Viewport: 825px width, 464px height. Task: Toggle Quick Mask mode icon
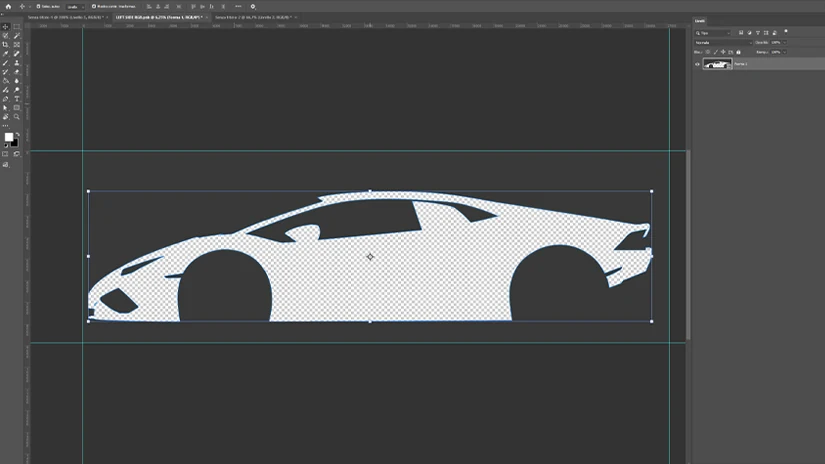tap(6, 154)
